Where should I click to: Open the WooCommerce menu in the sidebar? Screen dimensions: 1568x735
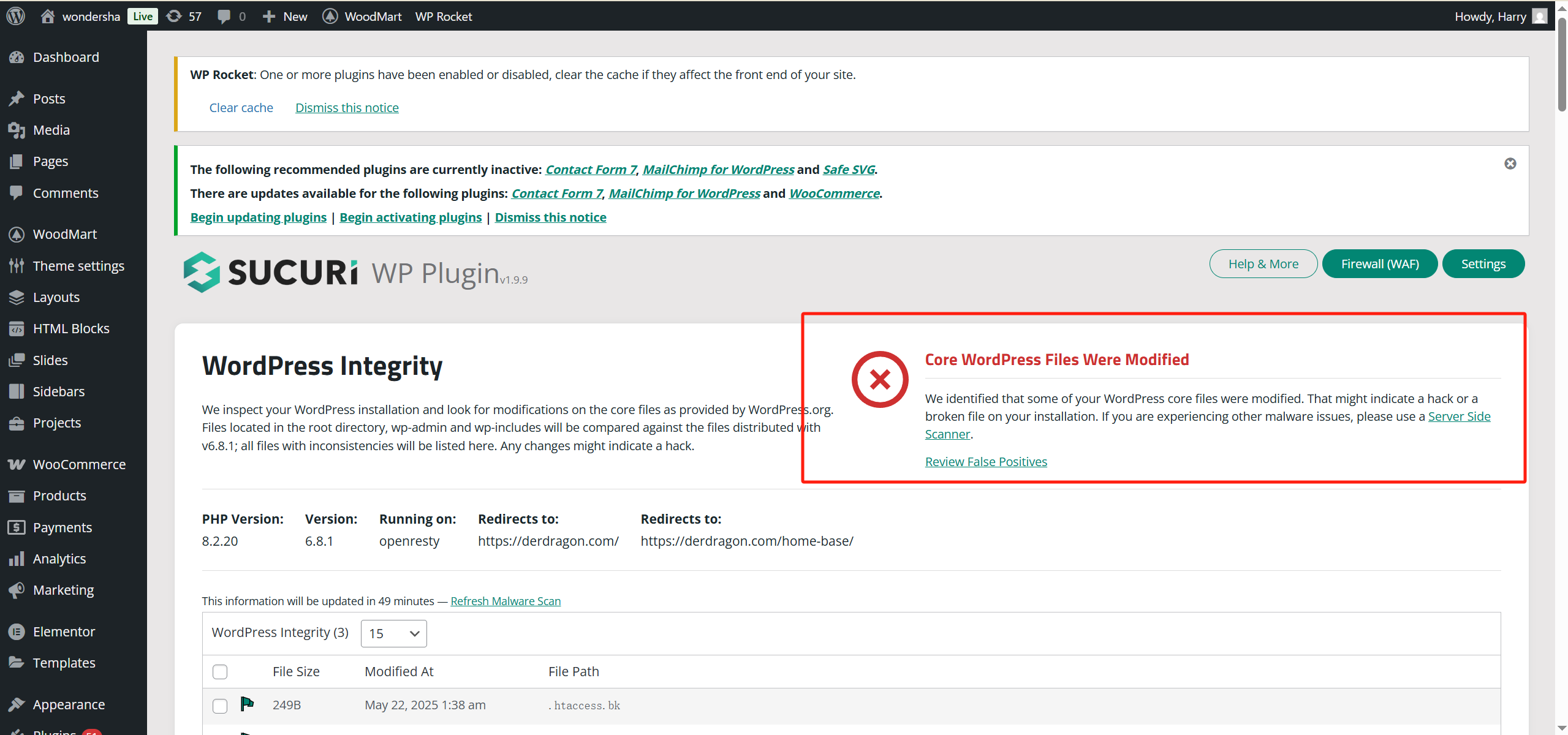(79, 464)
